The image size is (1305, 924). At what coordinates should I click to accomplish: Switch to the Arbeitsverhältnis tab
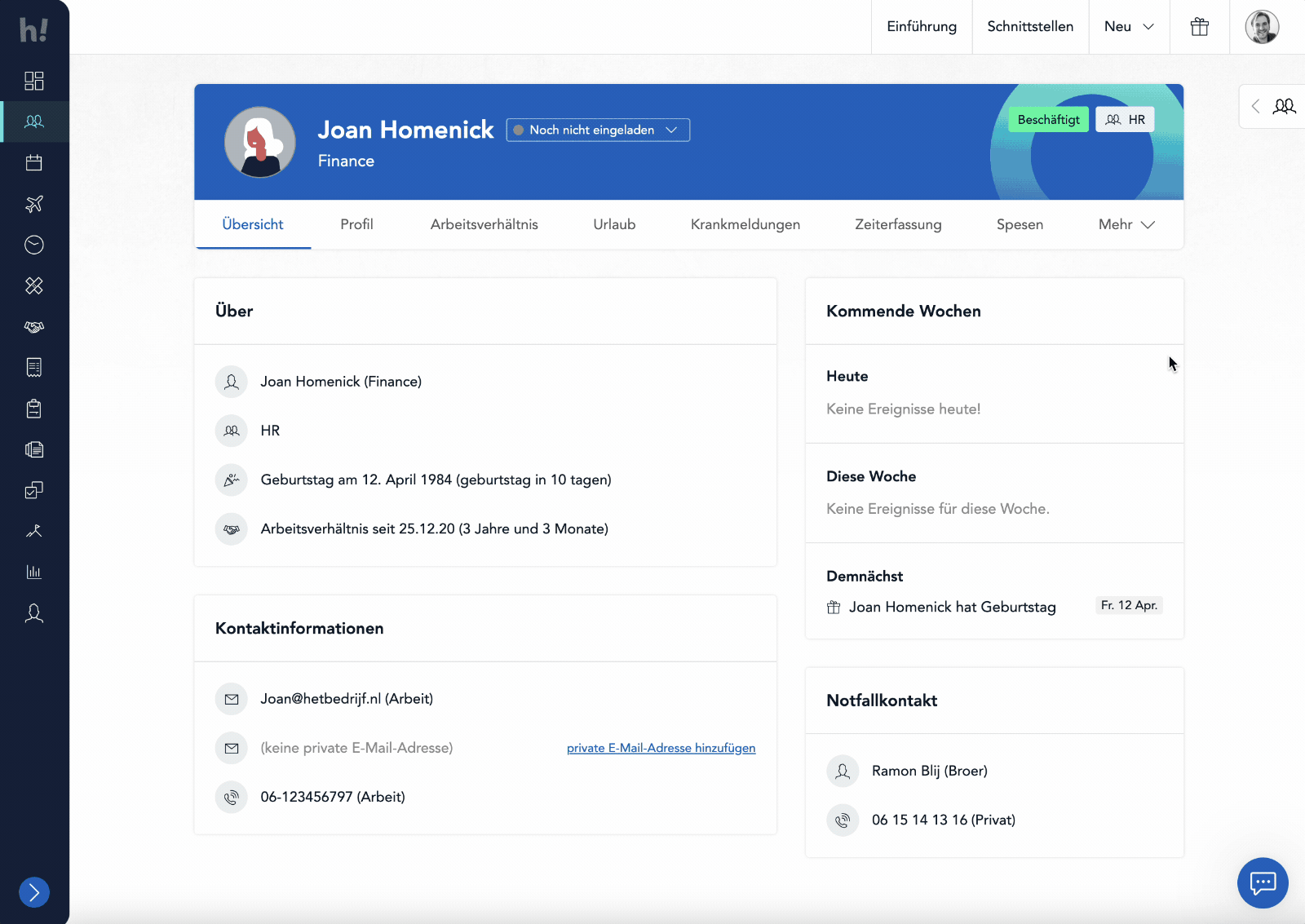coord(484,225)
